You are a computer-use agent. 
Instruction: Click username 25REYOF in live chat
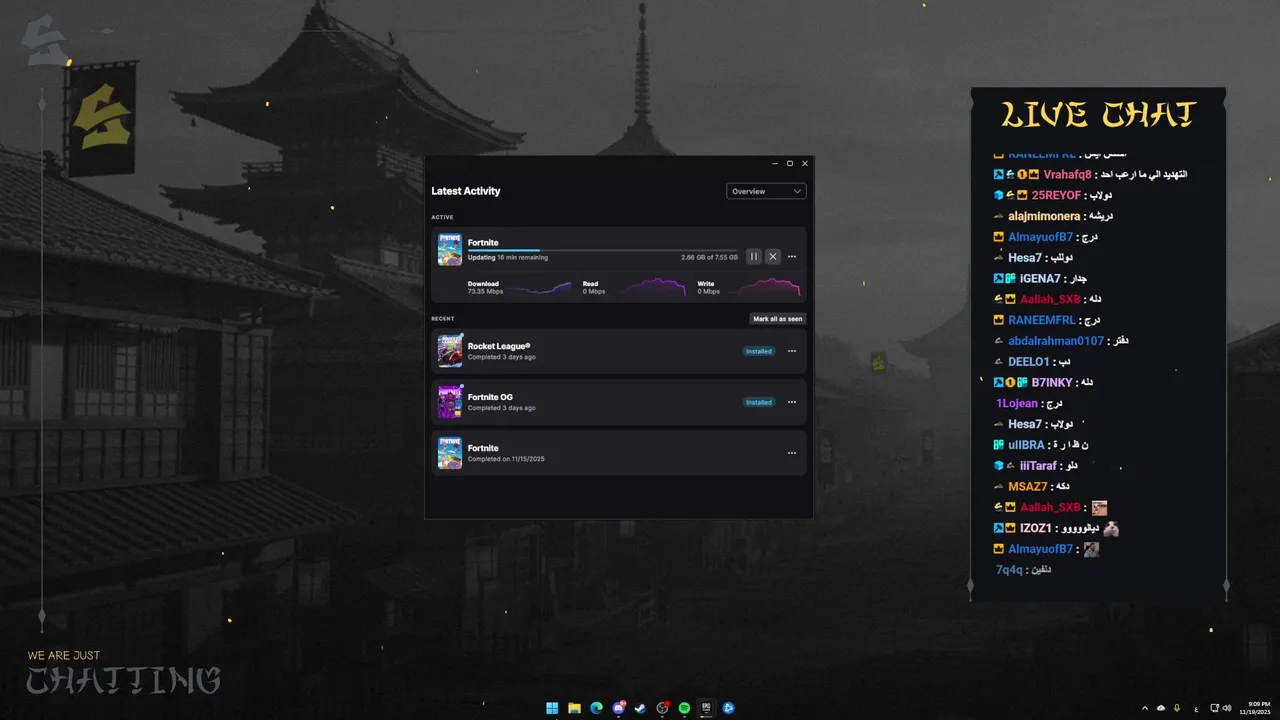coord(1056,195)
